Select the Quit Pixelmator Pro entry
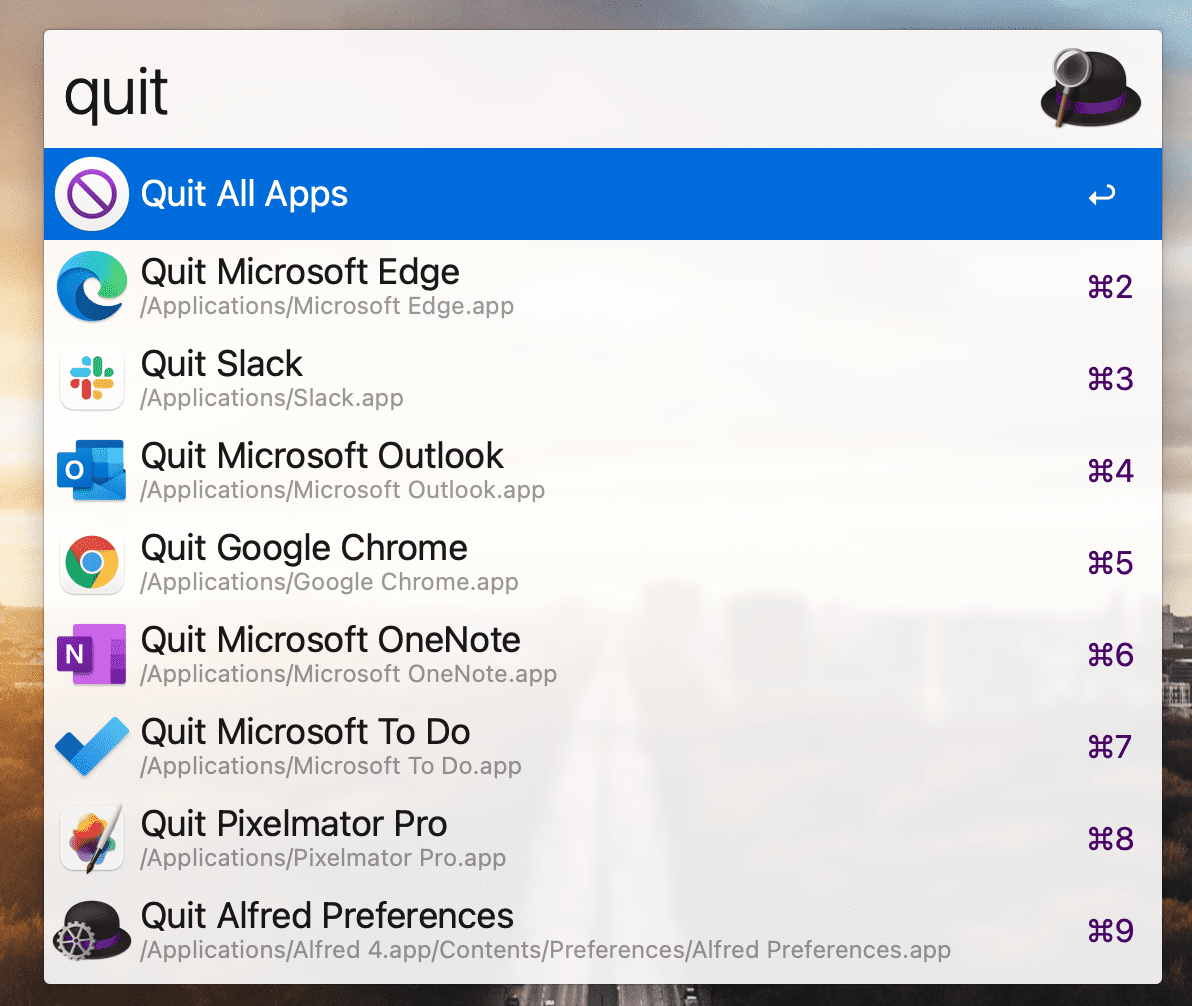 (603, 838)
